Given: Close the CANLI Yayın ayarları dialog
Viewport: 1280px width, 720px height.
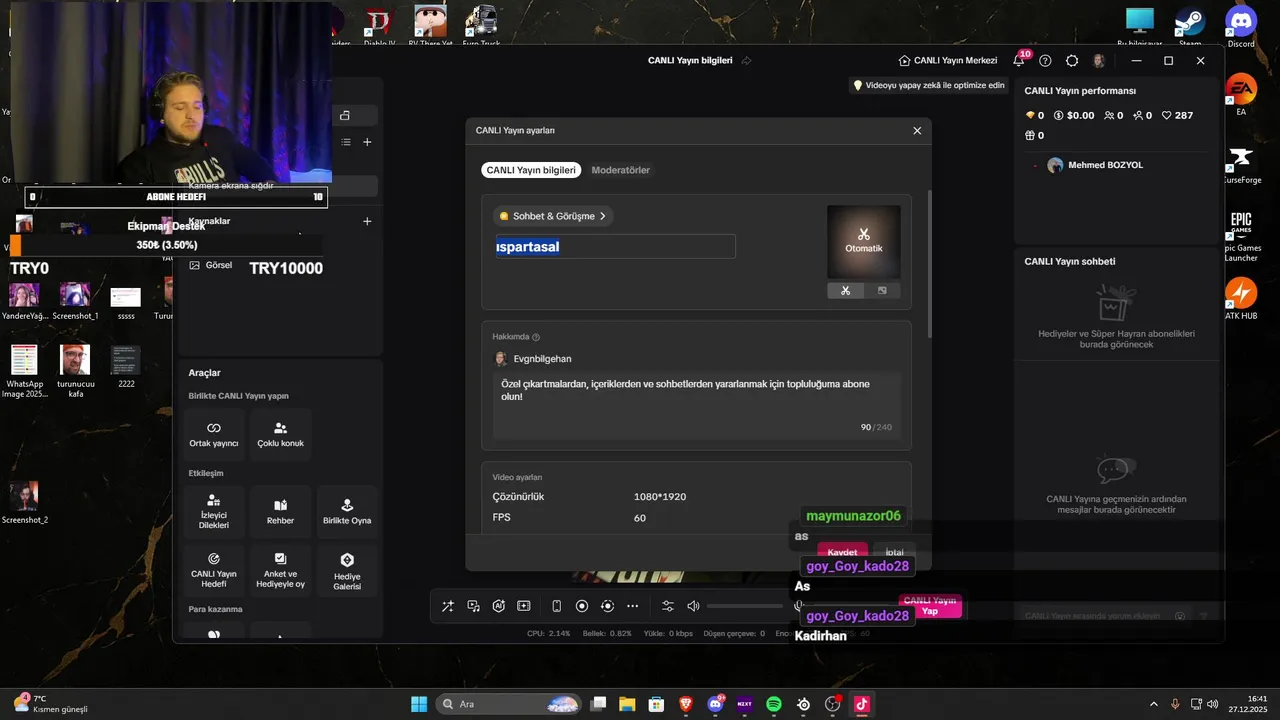Looking at the screenshot, I should pyautogui.click(x=917, y=130).
